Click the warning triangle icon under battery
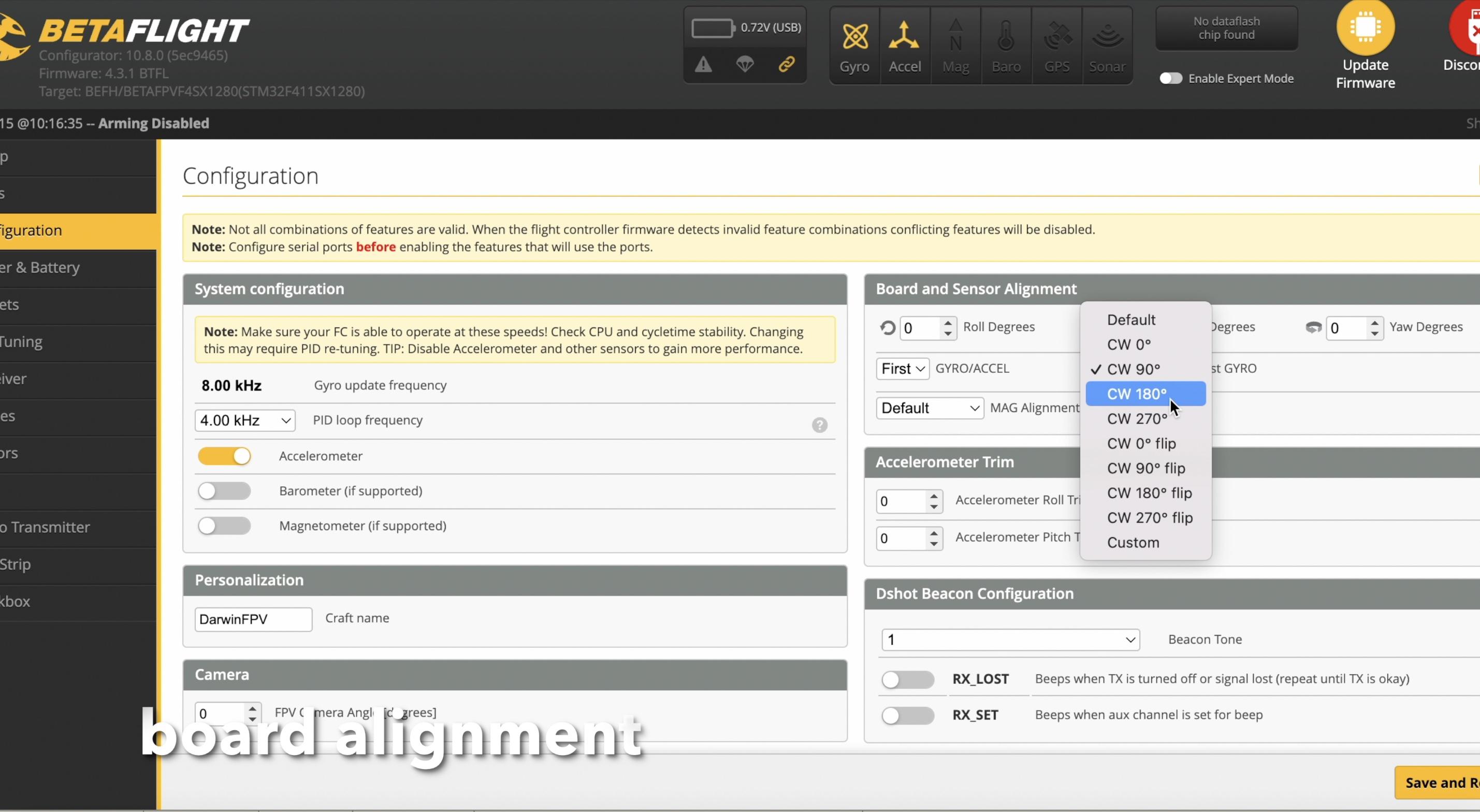This screenshot has width=1480, height=812. click(x=703, y=64)
